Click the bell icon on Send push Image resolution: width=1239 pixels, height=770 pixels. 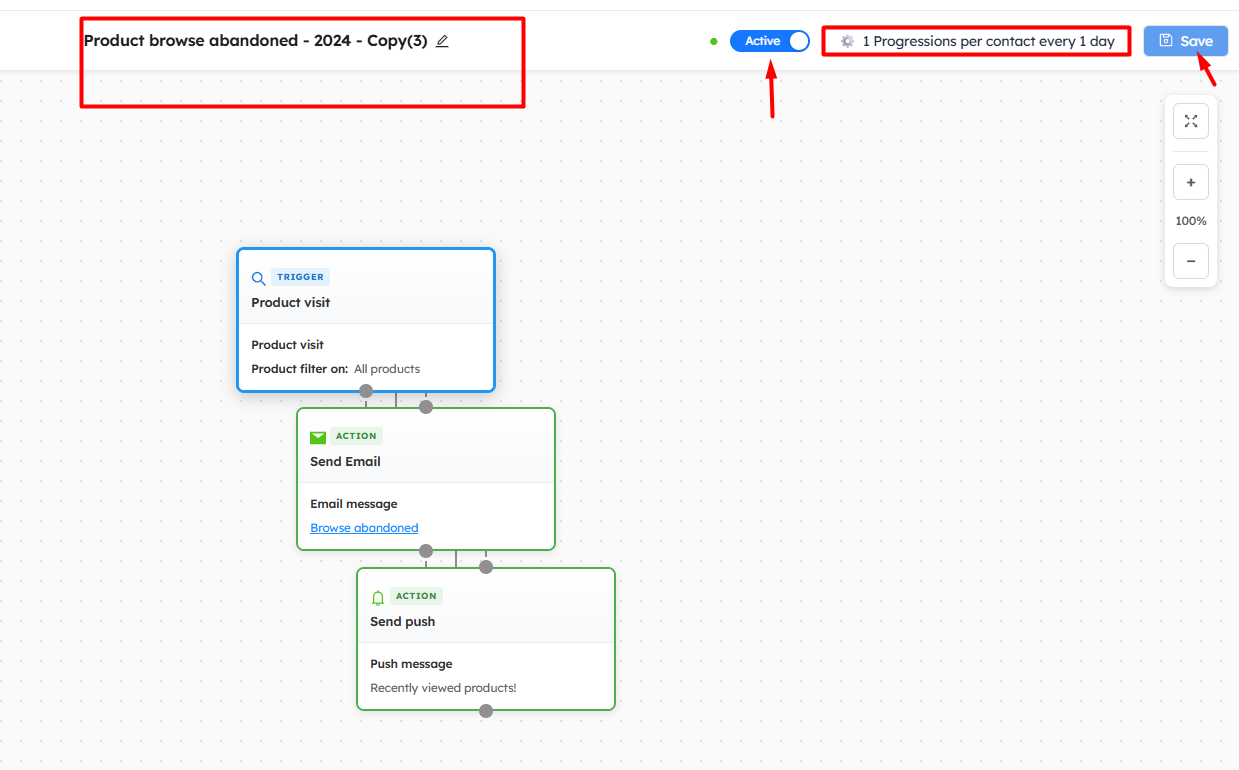(x=378, y=597)
